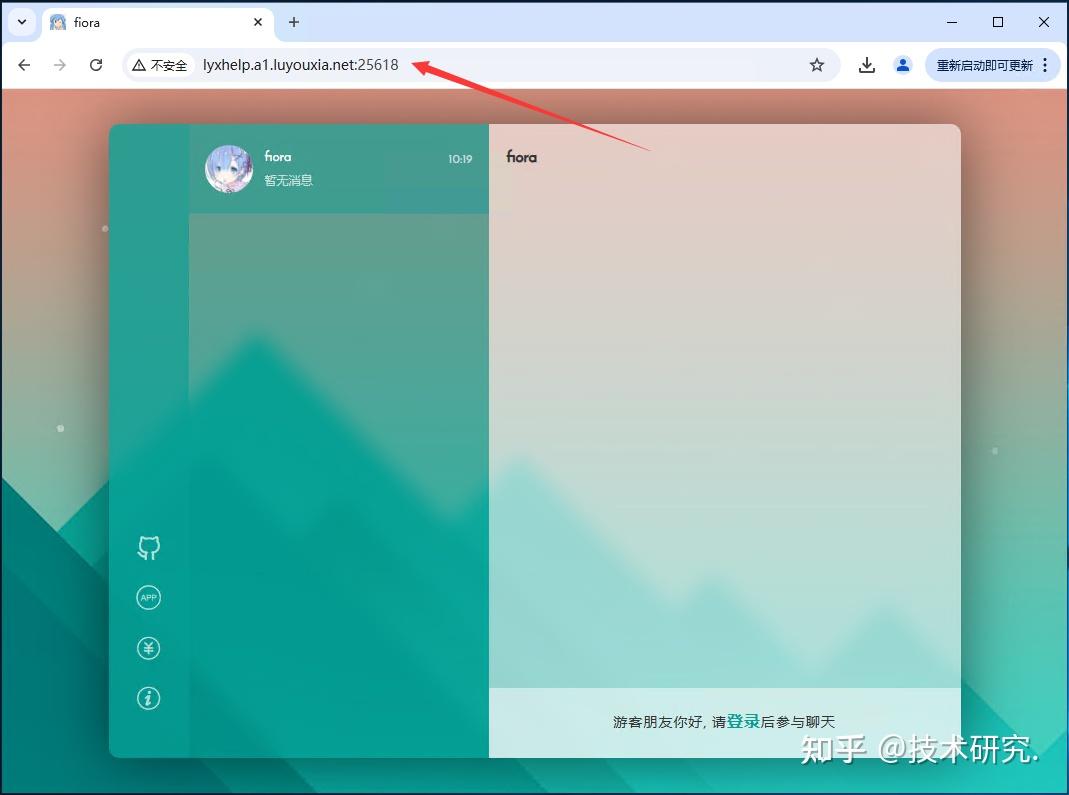Reload the page
Viewport: 1069px width, 795px height.
(96, 65)
